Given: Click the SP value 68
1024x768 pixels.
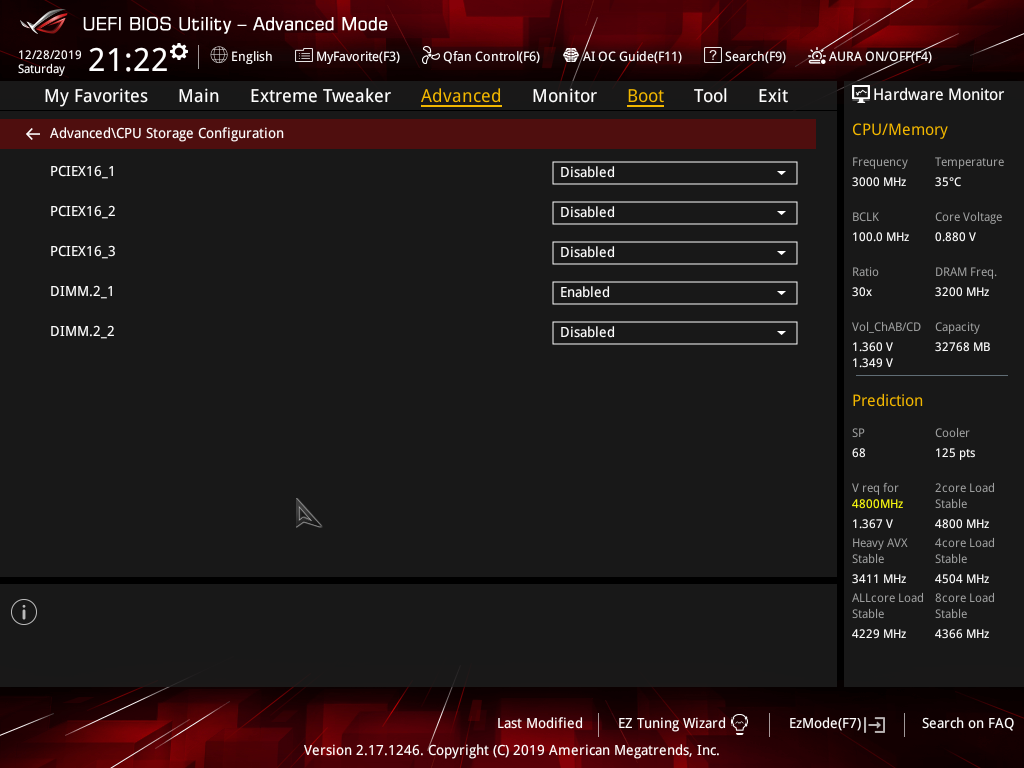Looking at the screenshot, I should [858, 453].
